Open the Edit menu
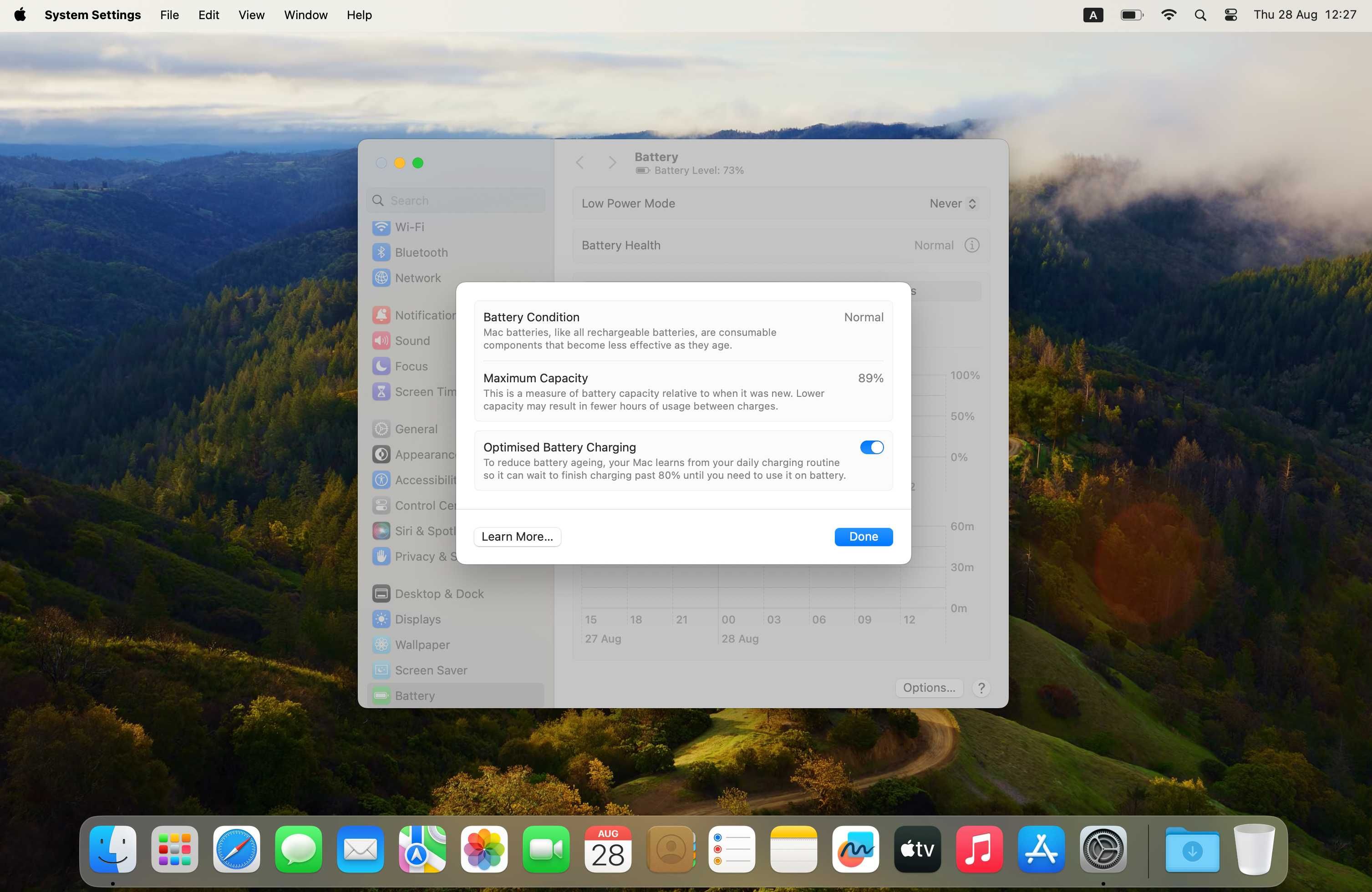Image resolution: width=1372 pixels, height=892 pixels. pos(208,15)
